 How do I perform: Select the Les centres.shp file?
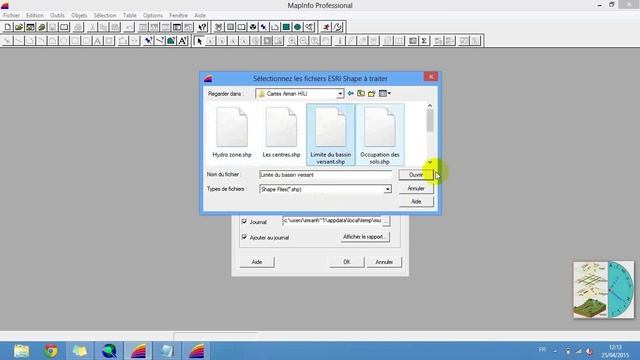pyautogui.click(x=281, y=133)
